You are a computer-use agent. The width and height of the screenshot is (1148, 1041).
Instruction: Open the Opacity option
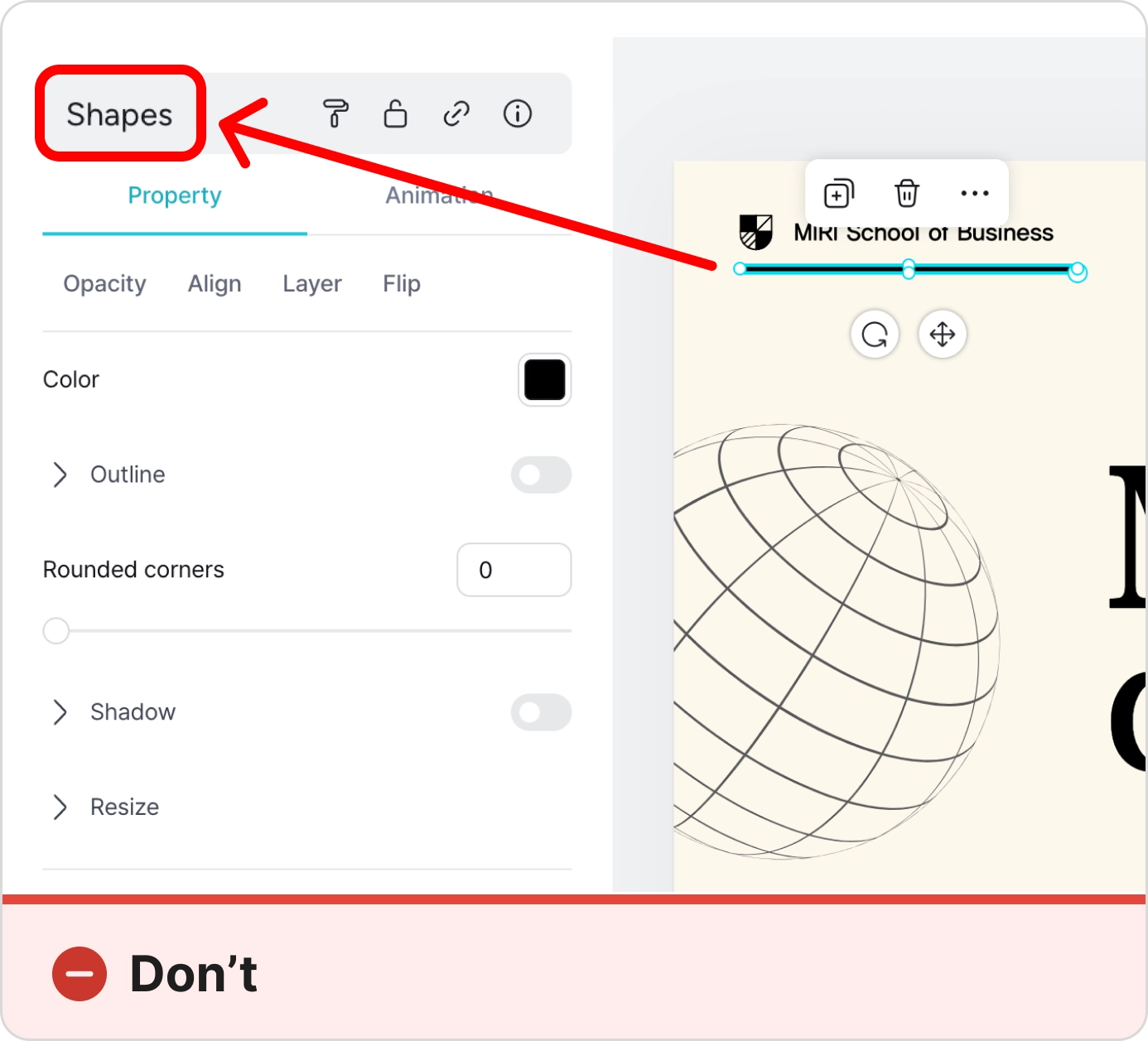[104, 284]
